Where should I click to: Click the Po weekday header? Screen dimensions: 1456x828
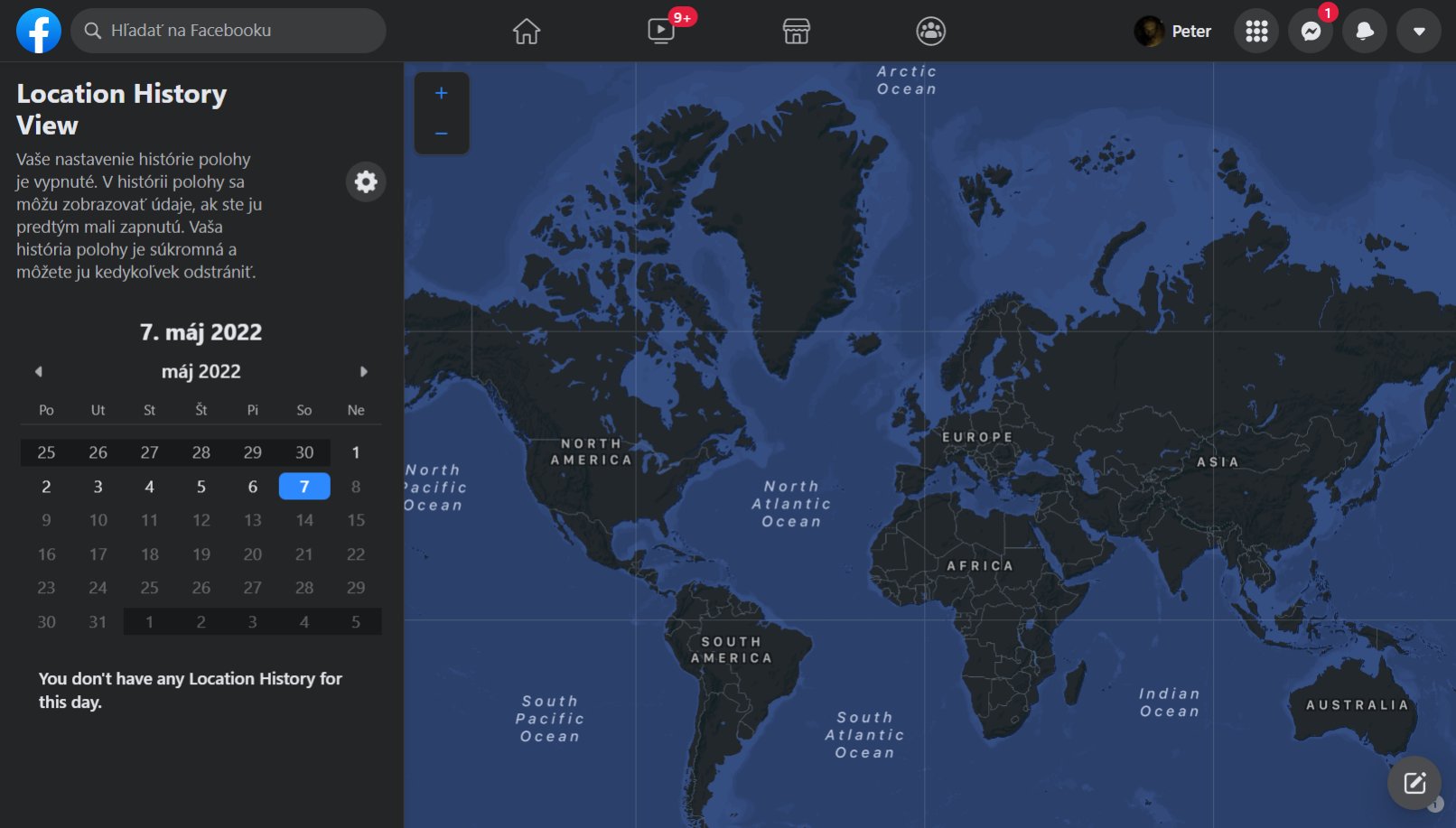46,410
